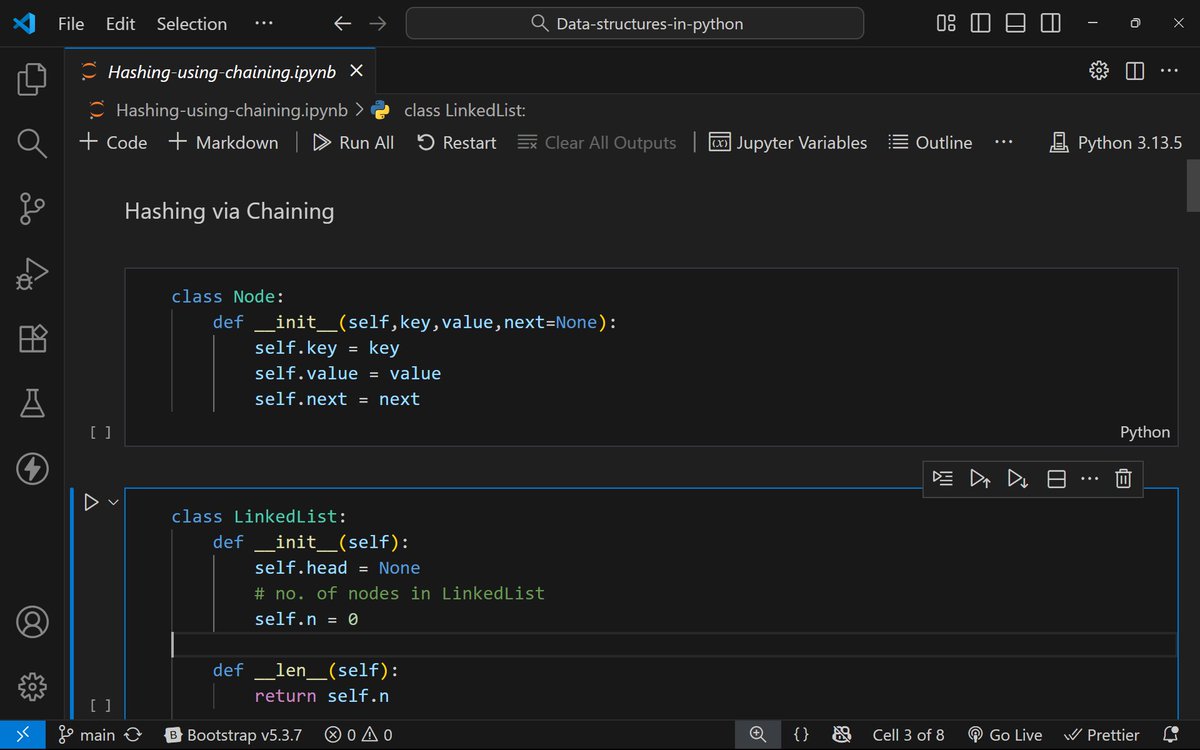This screenshot has width=1200, height=750.
Task: Delete the LinkedList notebook cell
Action: coord(1122,479)
